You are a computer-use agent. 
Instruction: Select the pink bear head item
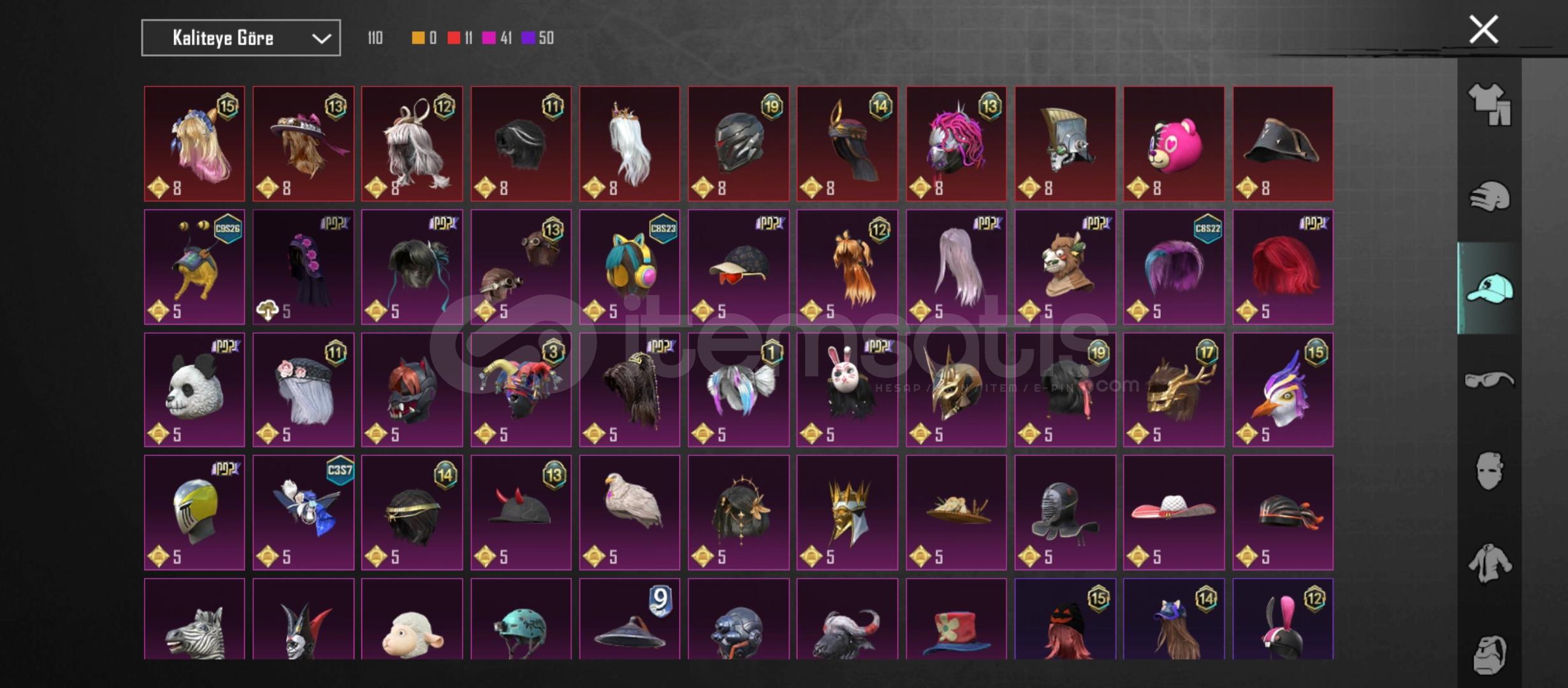click(x=1173, y=144)
